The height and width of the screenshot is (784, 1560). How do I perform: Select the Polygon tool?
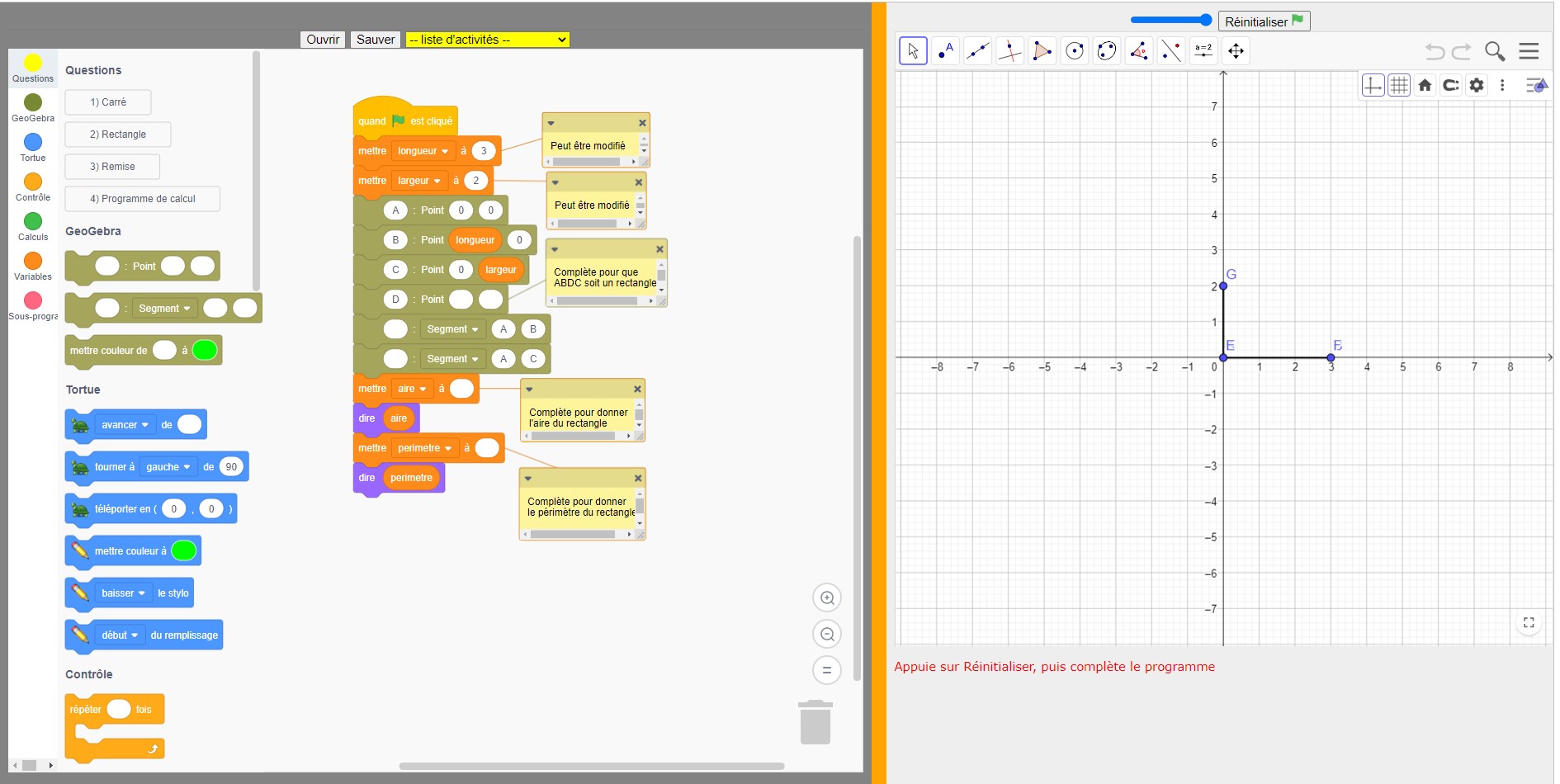point(1042,51)
